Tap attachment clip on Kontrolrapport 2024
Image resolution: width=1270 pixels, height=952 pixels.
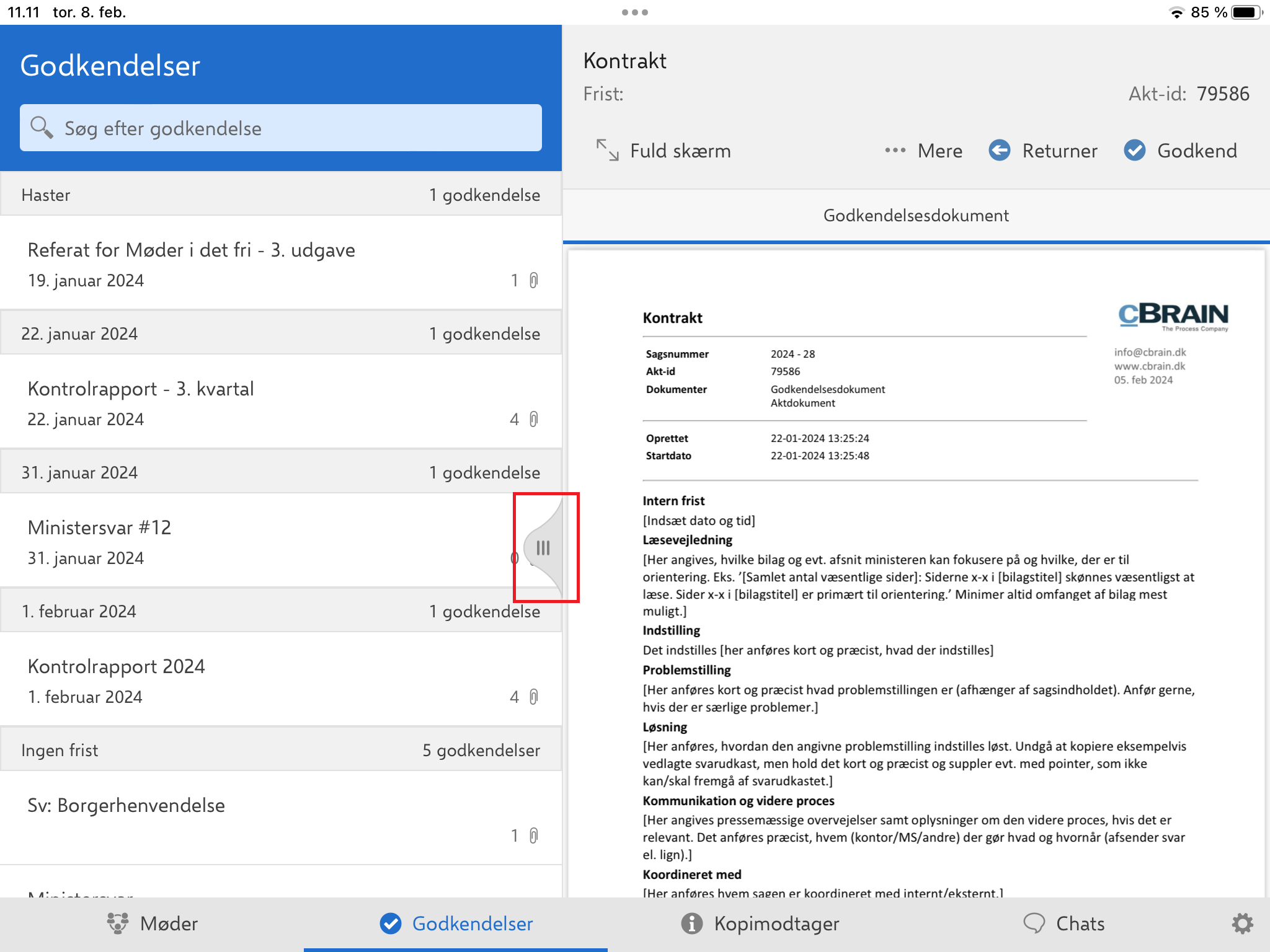533,697
